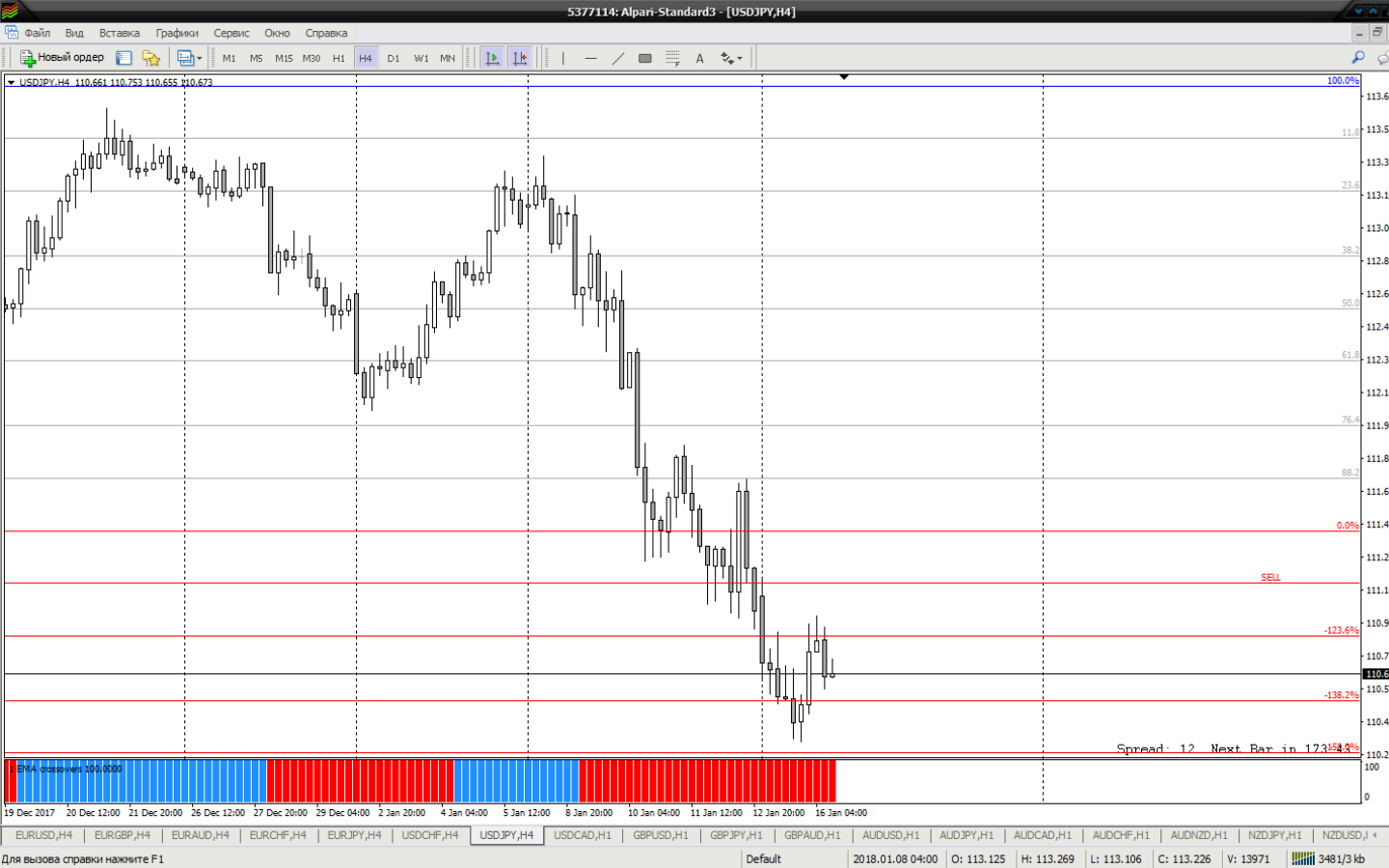This screenshot has height=868, width=1389.
Task: Select the Text label tool
Action: point(699,58)
